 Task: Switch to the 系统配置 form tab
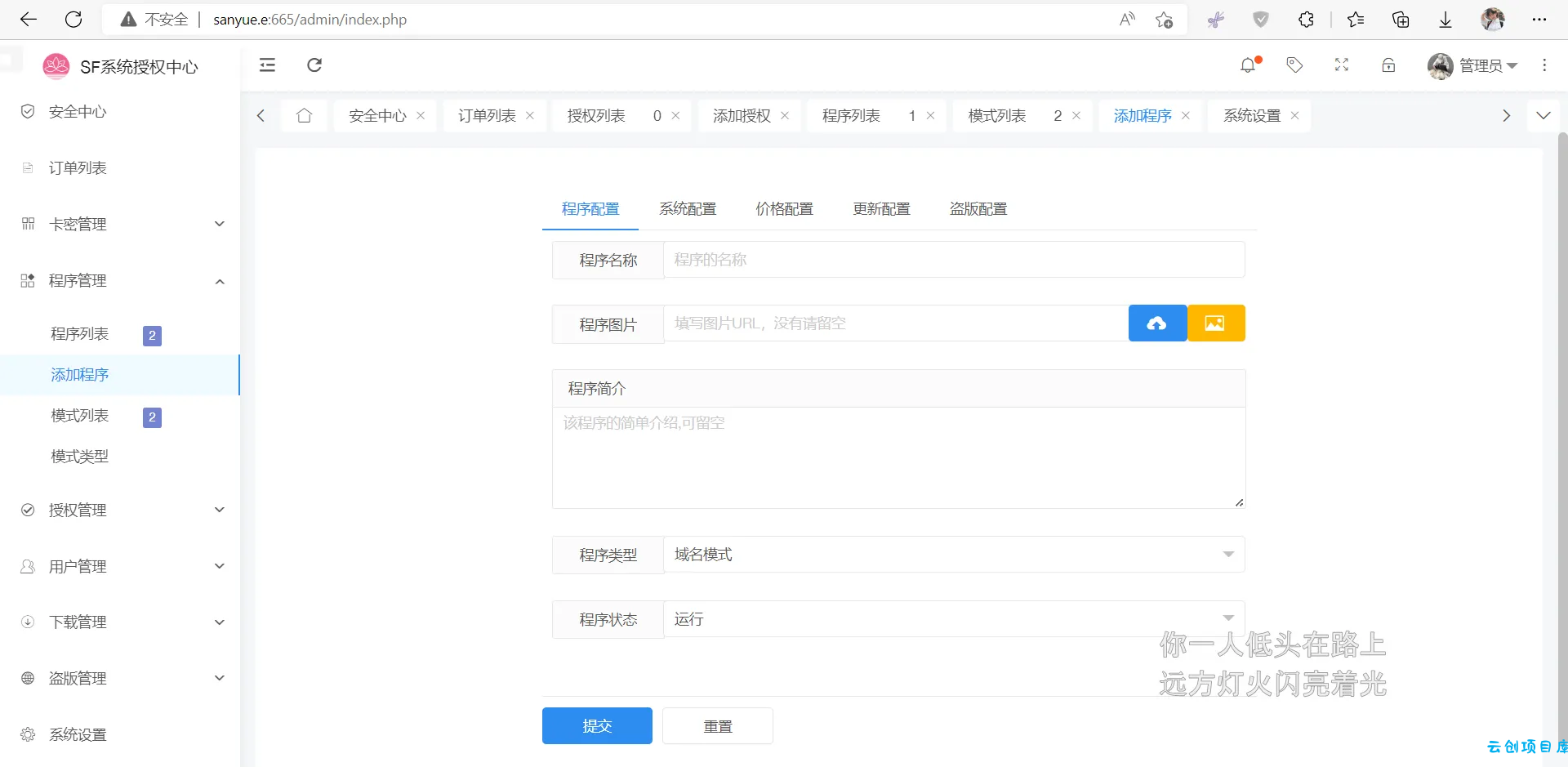click(x=688, y=209)
